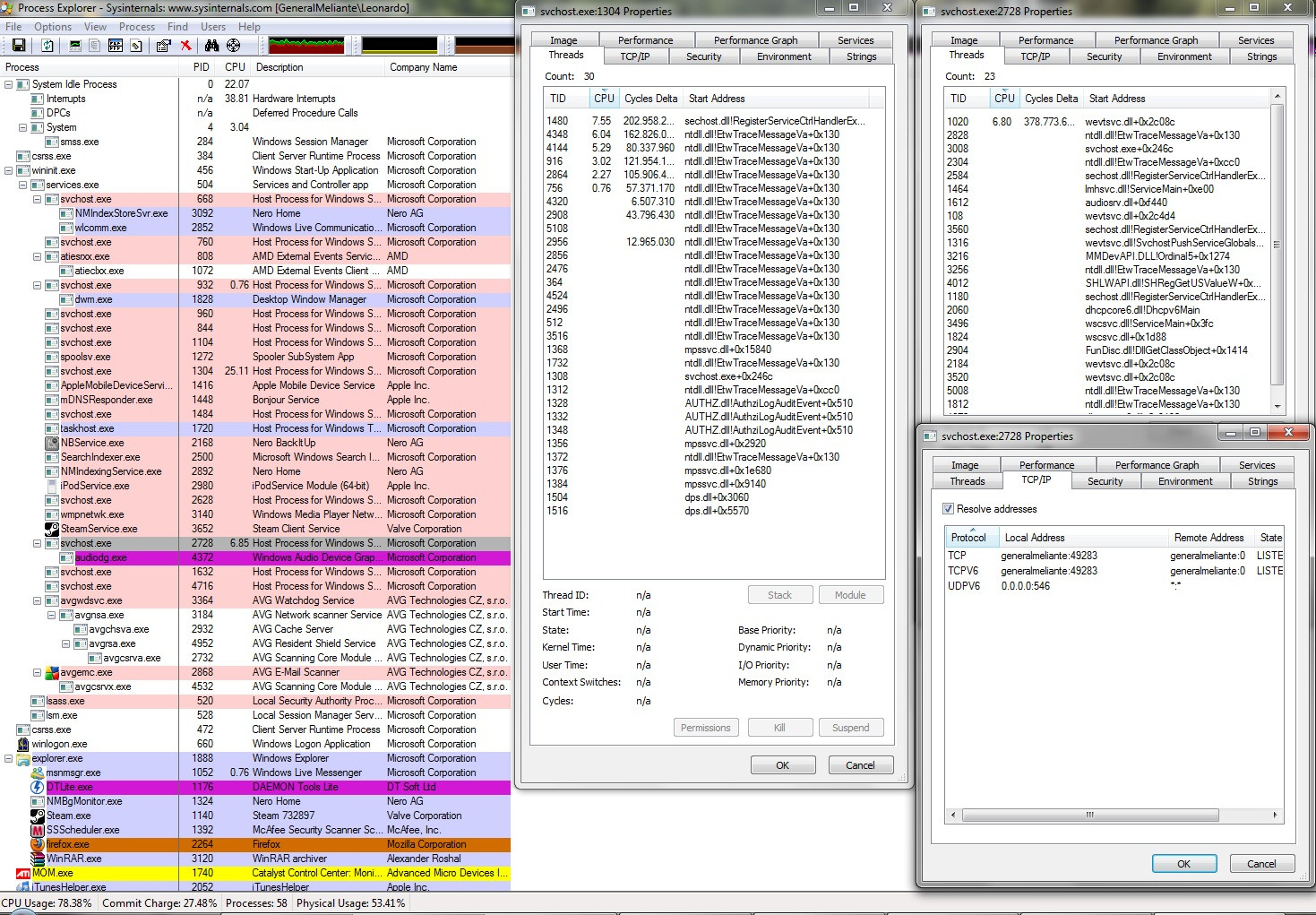Screen dimensions: 1316x915
Task: Click the commit history mini graph in toolbar
Action: click(x=400, y=45)
